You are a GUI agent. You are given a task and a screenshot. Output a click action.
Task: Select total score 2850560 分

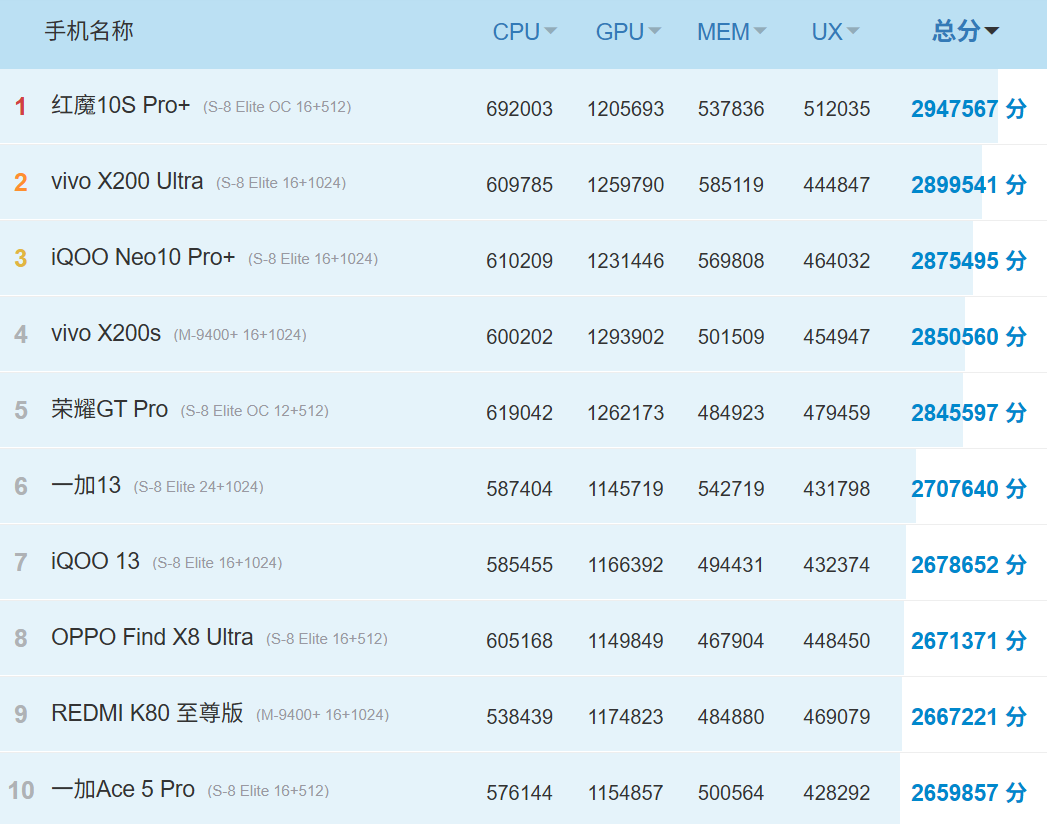(969, 337)
